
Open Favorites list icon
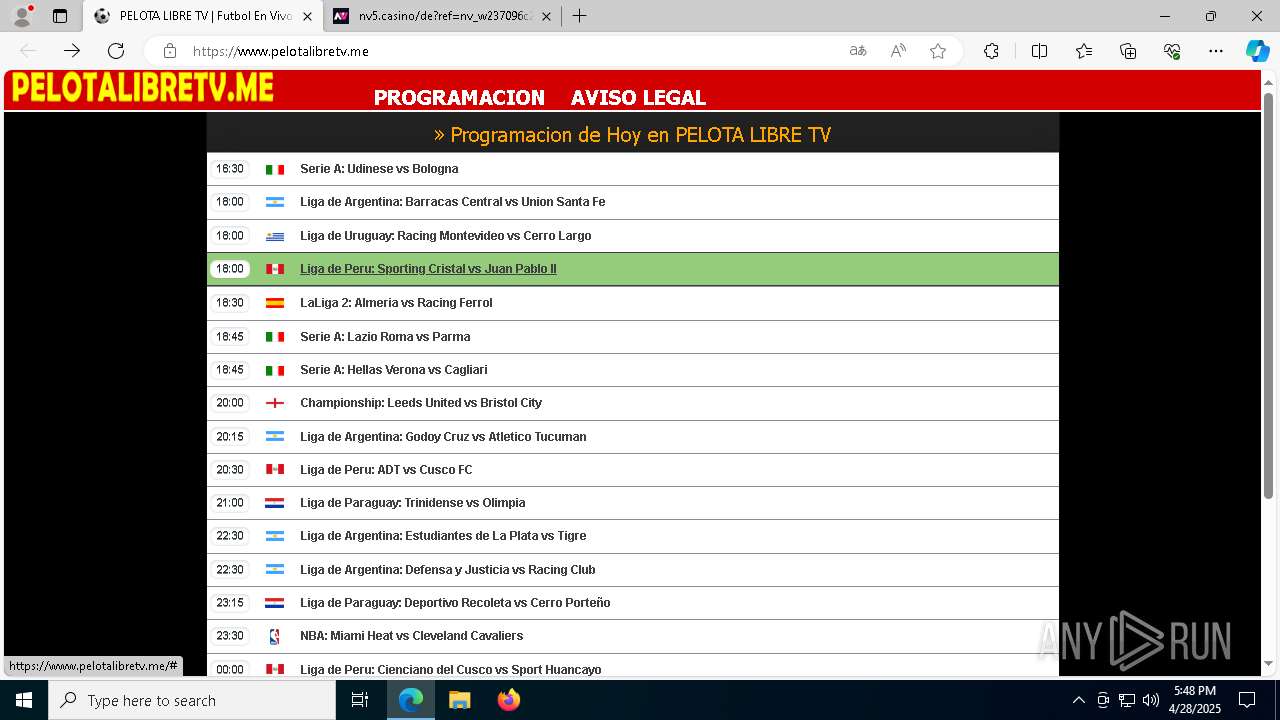pyautogui.click(x=1084, y=51)
